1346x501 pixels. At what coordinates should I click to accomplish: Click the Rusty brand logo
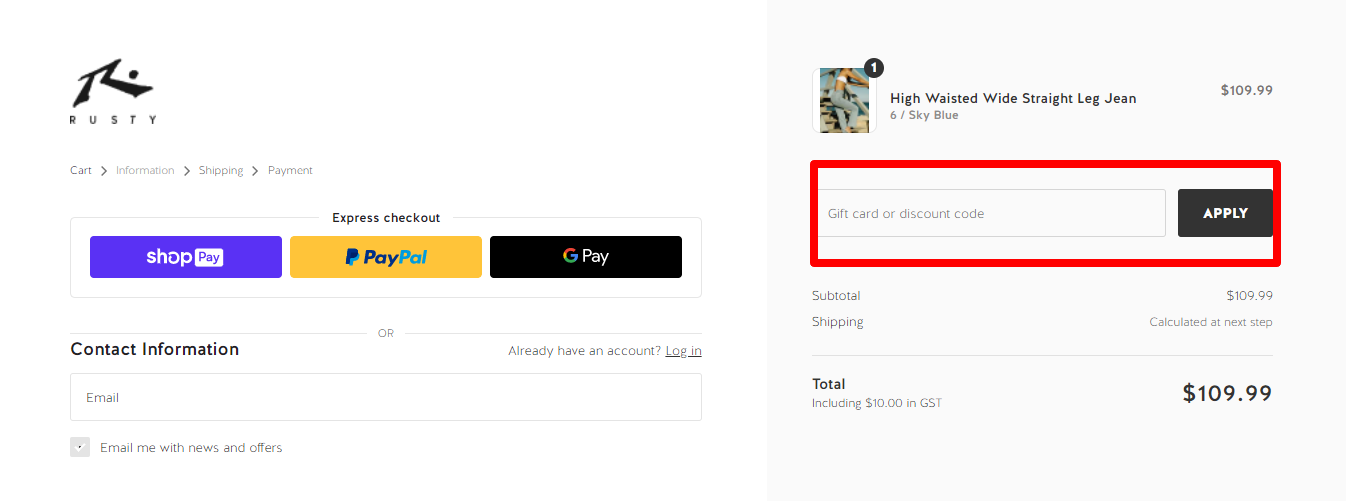click(x=113, y=92)
